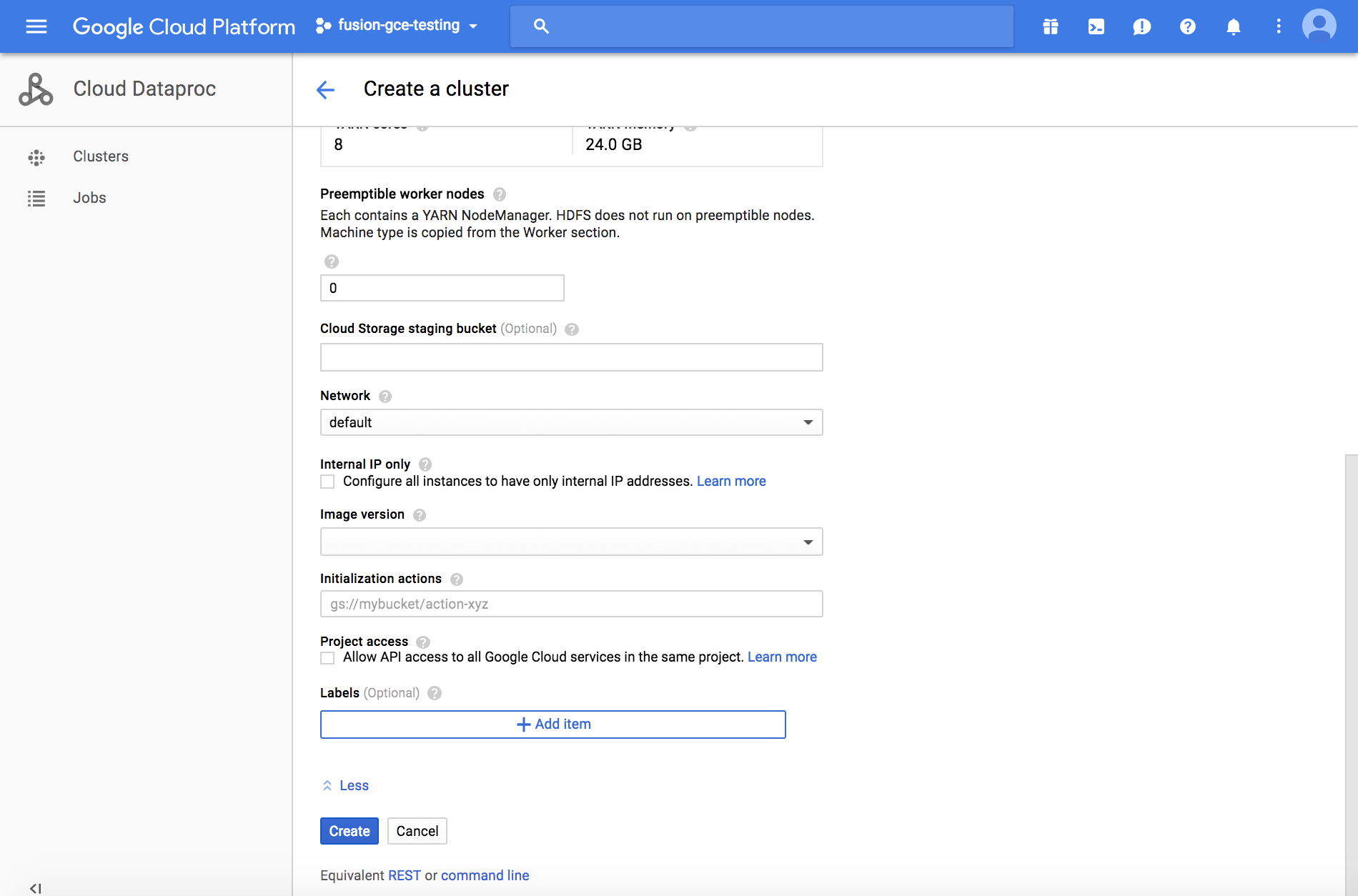This screenshot has height=896, width=1358.
Task: Click help icon next to Preemptible worker nodes
Action: tap(500, 194)
